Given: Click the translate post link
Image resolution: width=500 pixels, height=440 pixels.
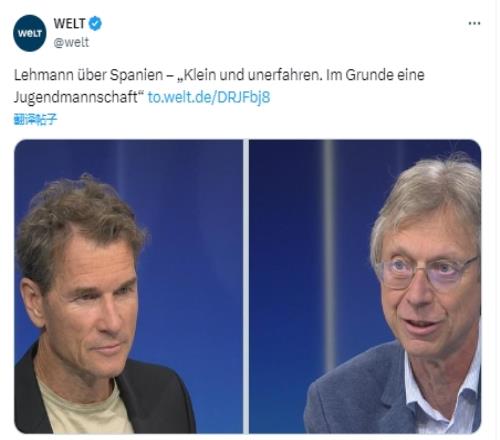Looking at the screenshot, I should coord(35,119).
